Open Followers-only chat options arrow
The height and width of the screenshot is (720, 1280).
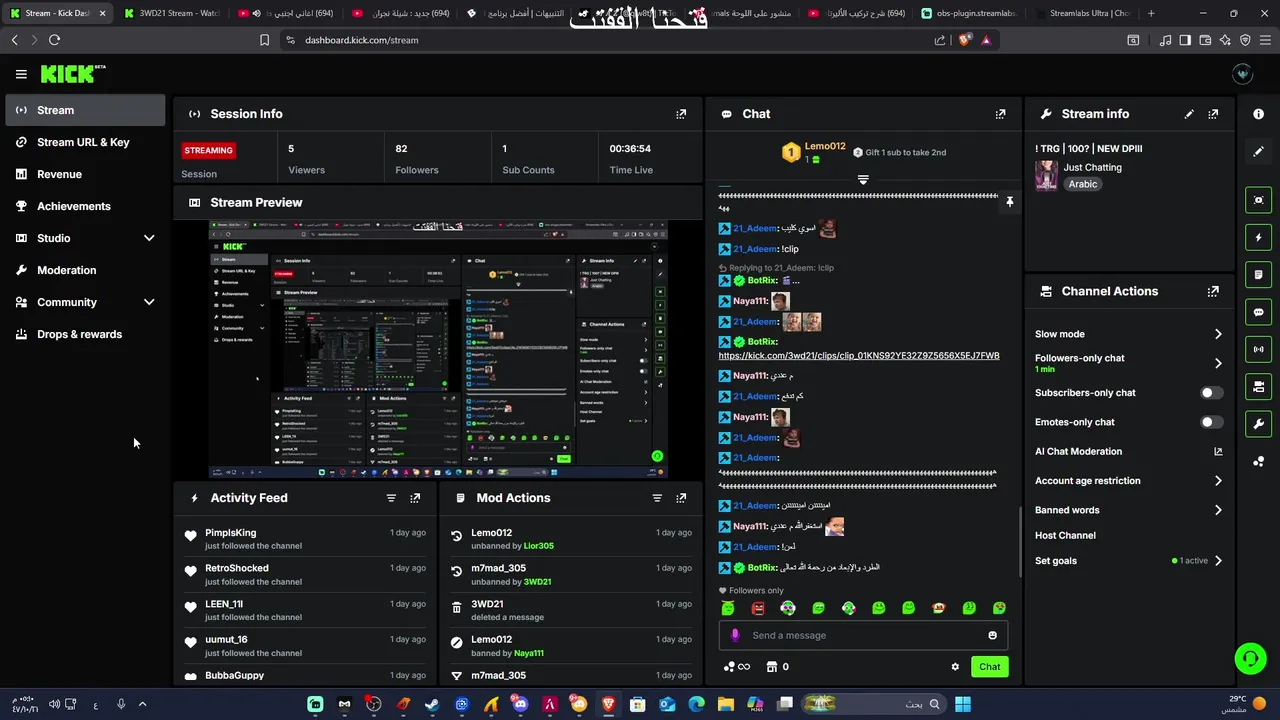[1218, 363]
